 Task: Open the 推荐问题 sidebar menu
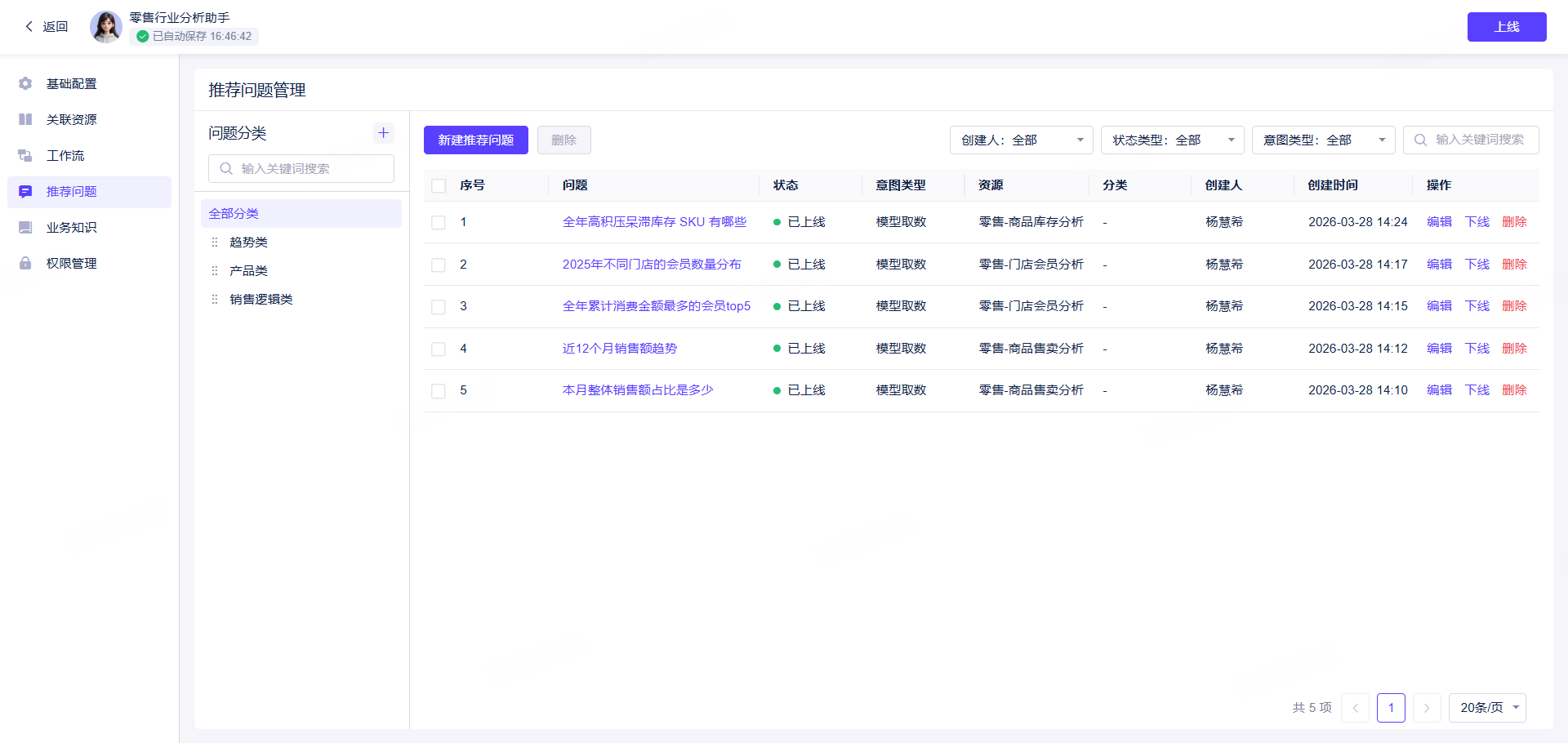(x=90, y=192)
